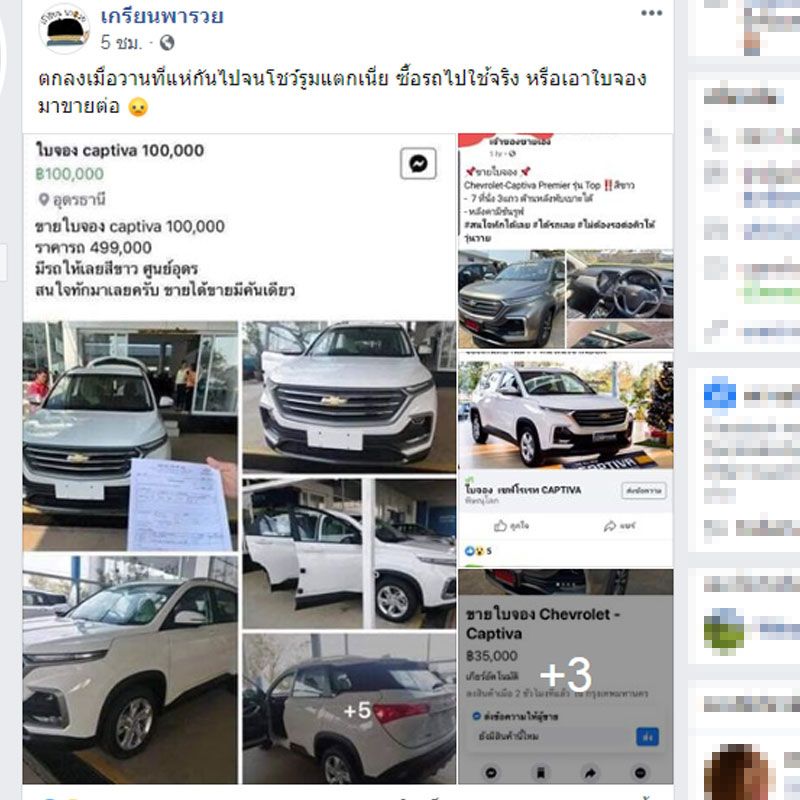Open the เกรียนพารวย page profile picture
This screenshot has width=800, height=800.
point(64,28)
